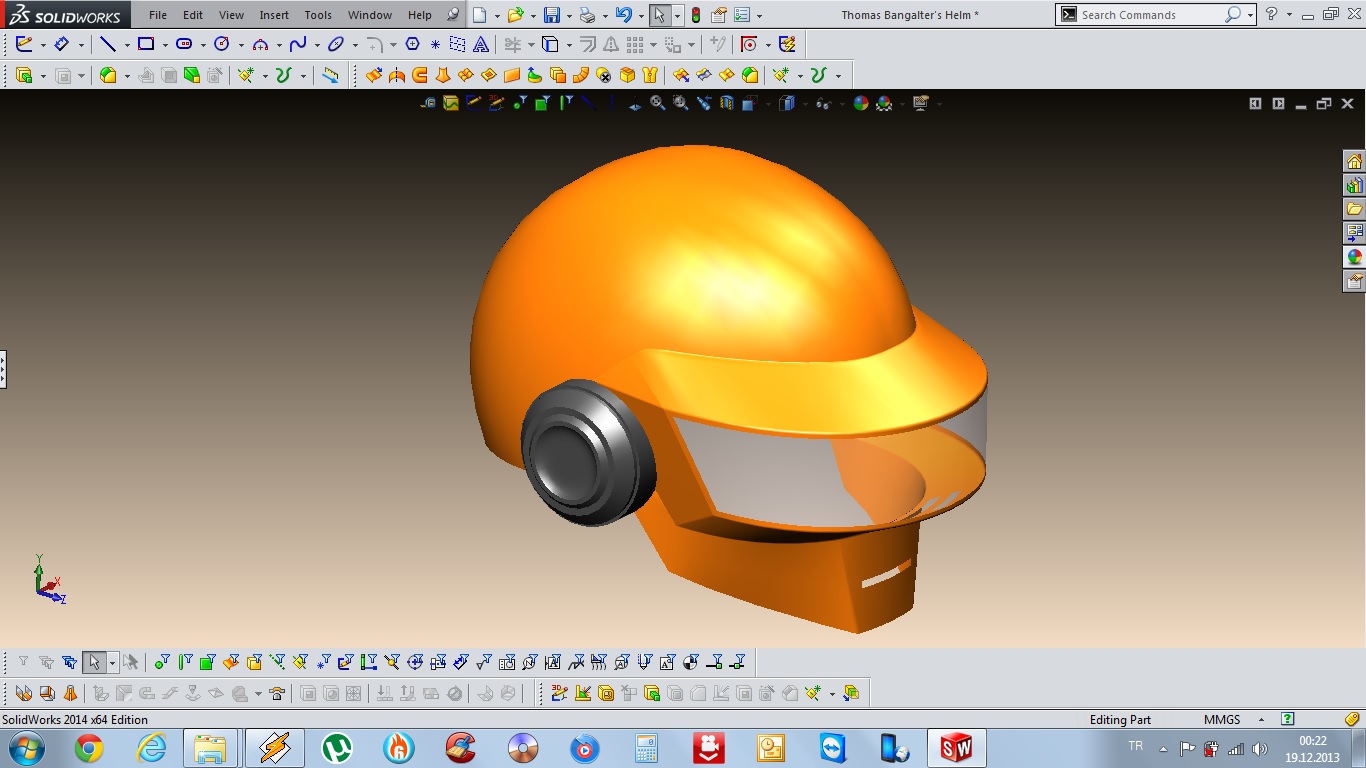This screenshot has width=1366, height=768.
Task: Open the View menu
Action: 231,15
